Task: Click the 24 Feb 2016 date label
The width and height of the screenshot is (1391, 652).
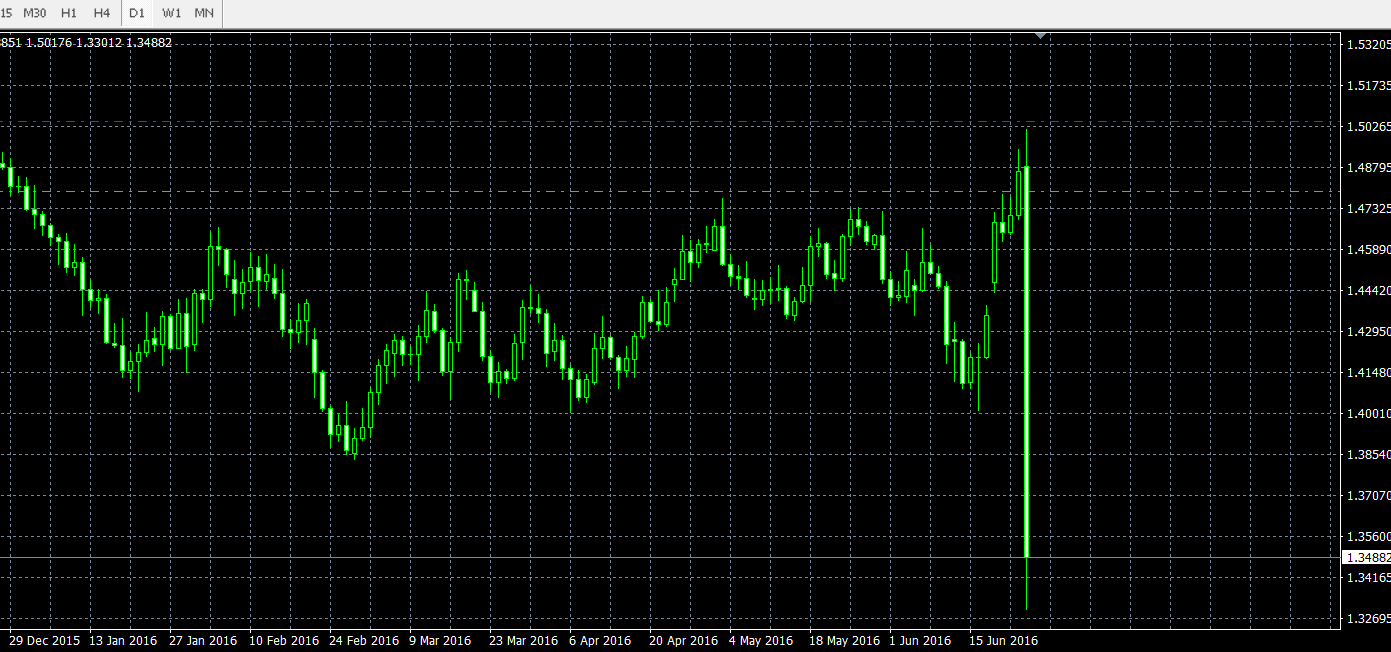Action: click(363, 641)
